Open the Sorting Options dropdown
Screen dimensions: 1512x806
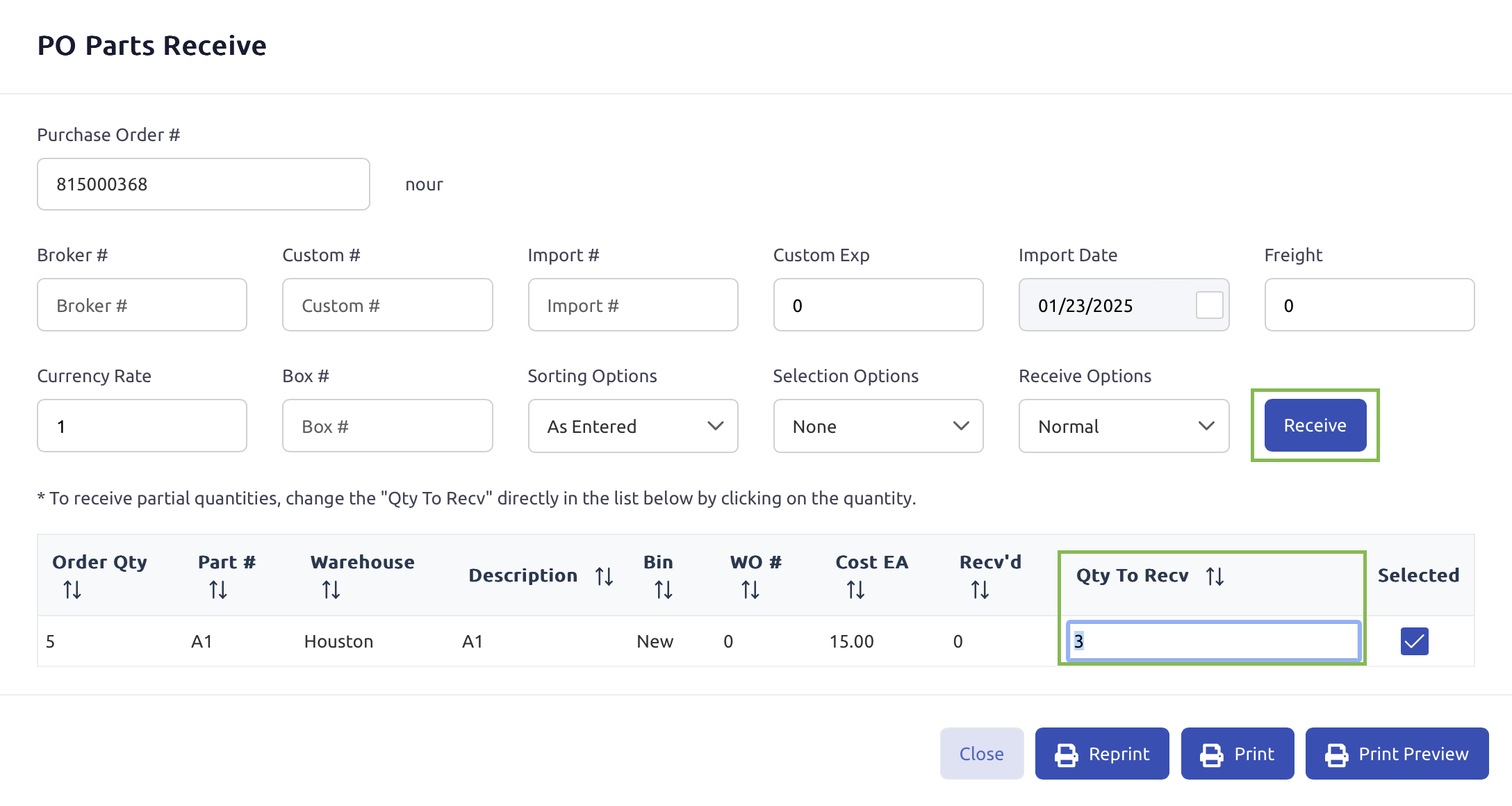[x=632, y=426]
